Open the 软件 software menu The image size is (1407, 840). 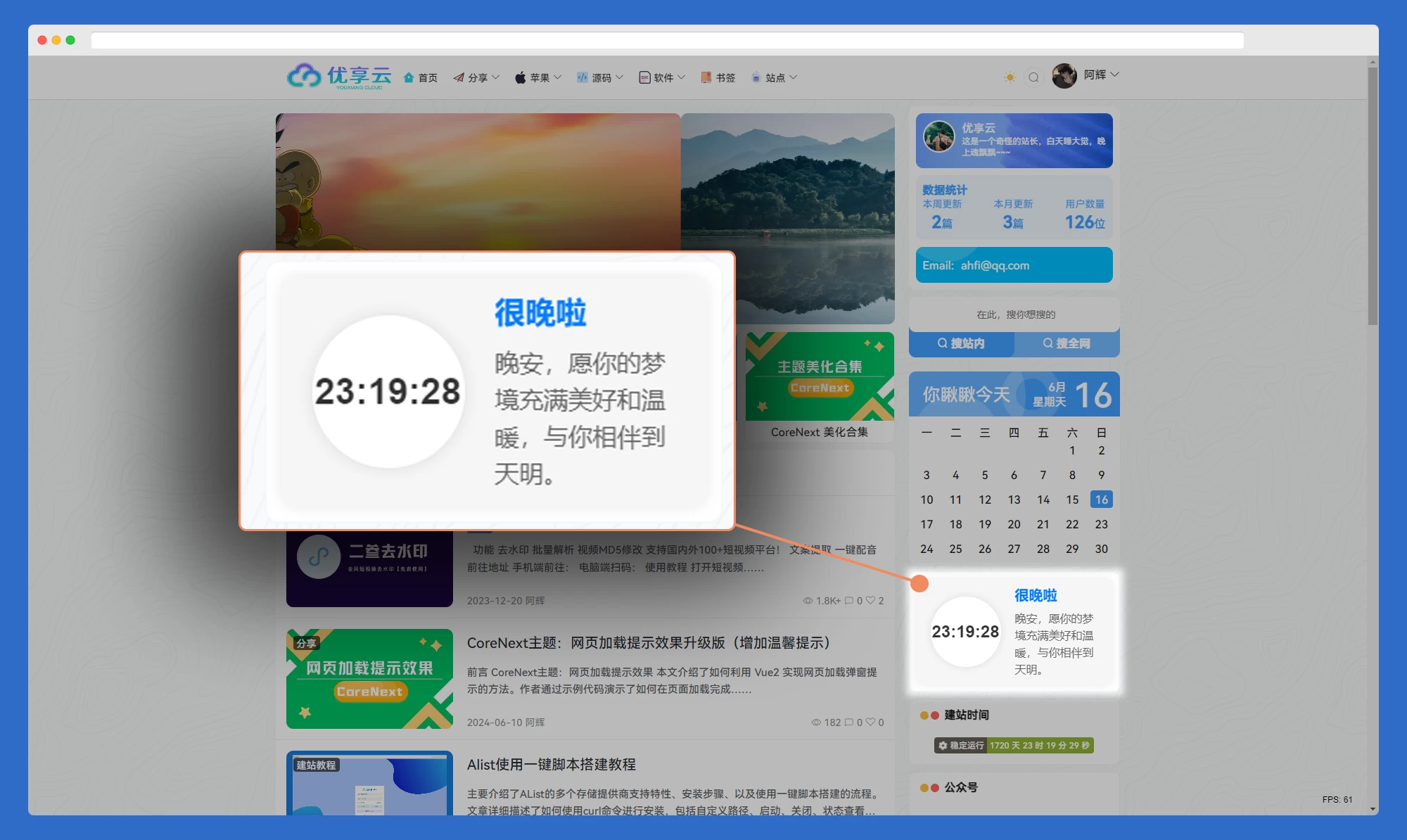pos(662,77)
